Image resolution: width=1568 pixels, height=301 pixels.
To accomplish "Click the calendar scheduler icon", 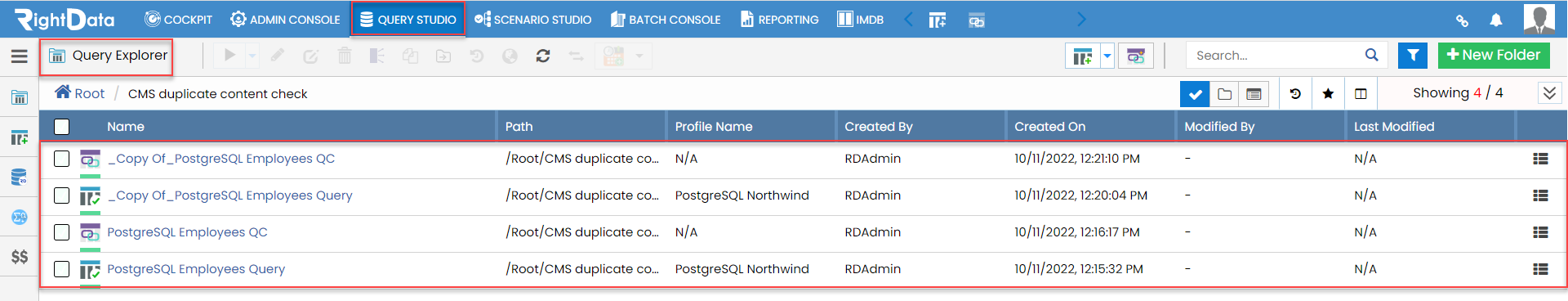I will (613, 56).
